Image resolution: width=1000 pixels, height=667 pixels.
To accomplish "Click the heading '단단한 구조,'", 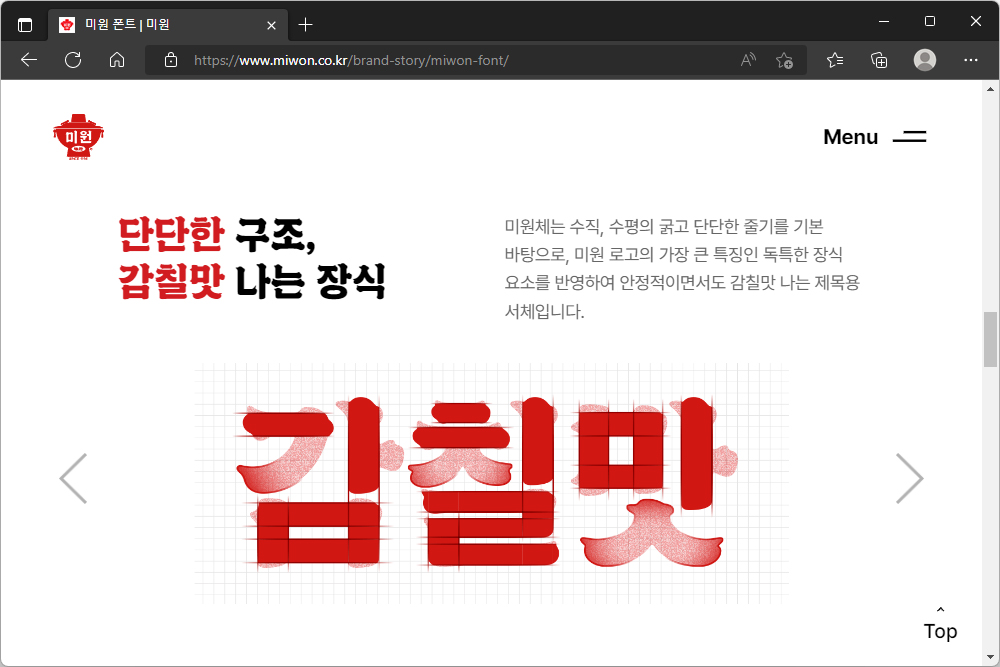I will (217, 235).
